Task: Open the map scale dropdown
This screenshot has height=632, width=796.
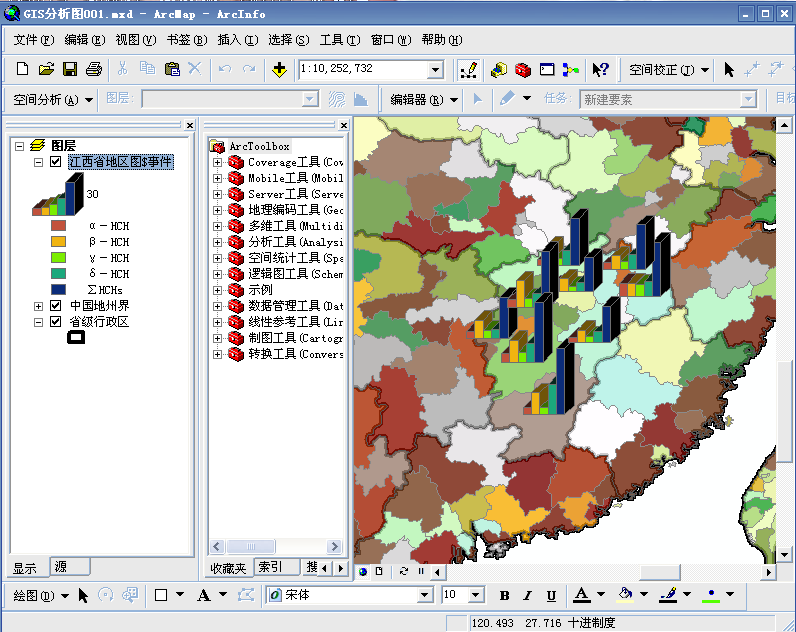Action: (435, 70)
